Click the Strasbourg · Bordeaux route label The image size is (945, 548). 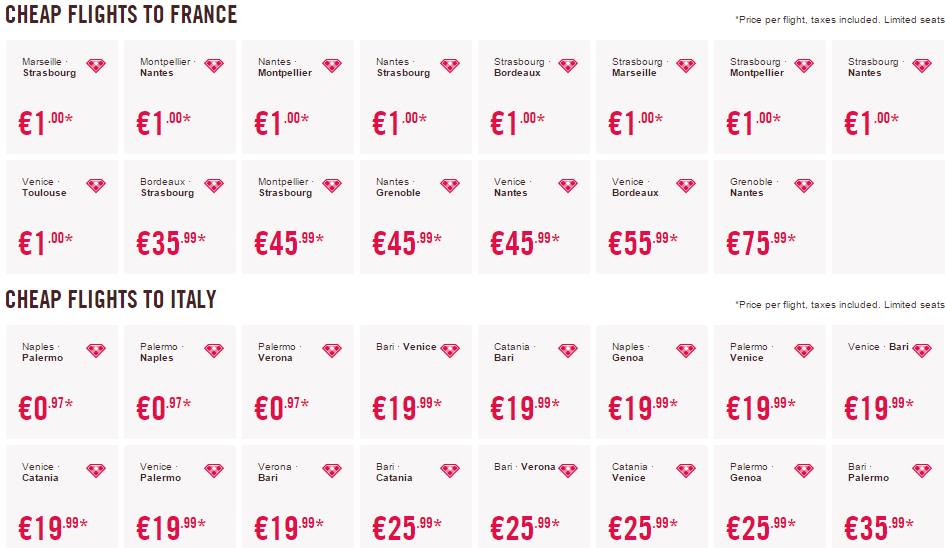tap(519, 67)
